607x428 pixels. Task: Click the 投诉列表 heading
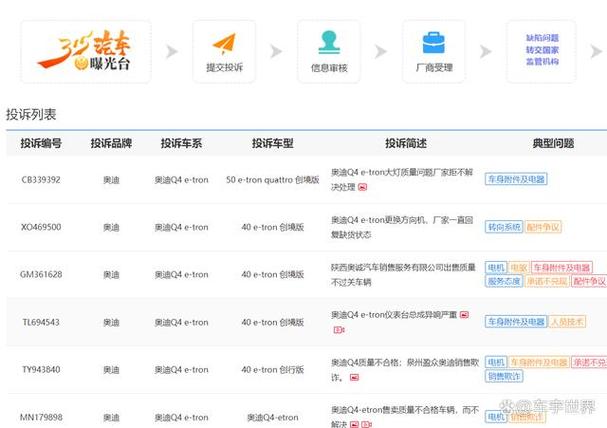coord(31,115)
